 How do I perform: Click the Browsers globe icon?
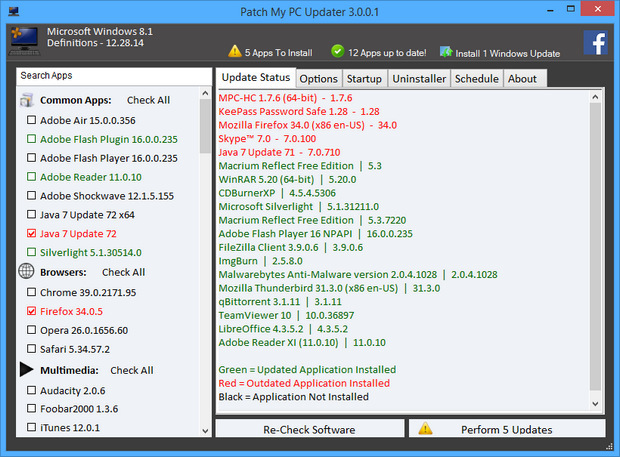26,272
